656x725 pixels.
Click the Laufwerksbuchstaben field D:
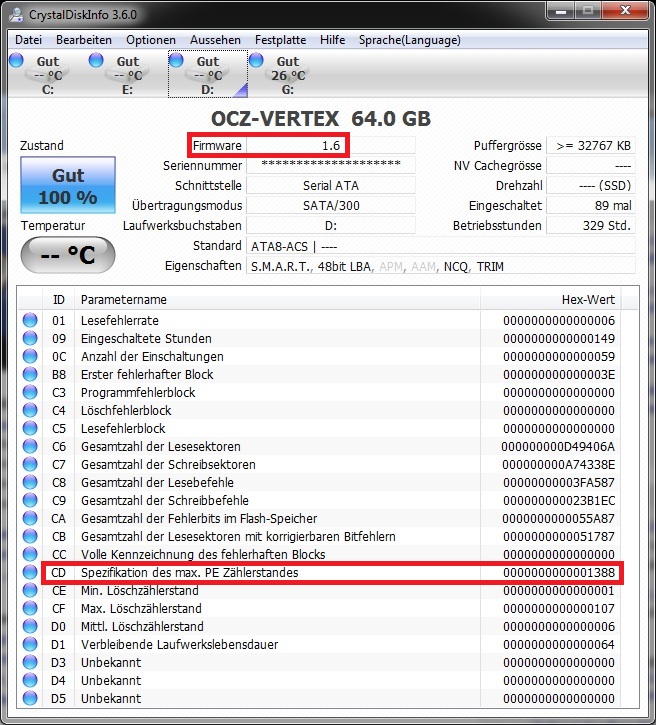coord(331,226)
